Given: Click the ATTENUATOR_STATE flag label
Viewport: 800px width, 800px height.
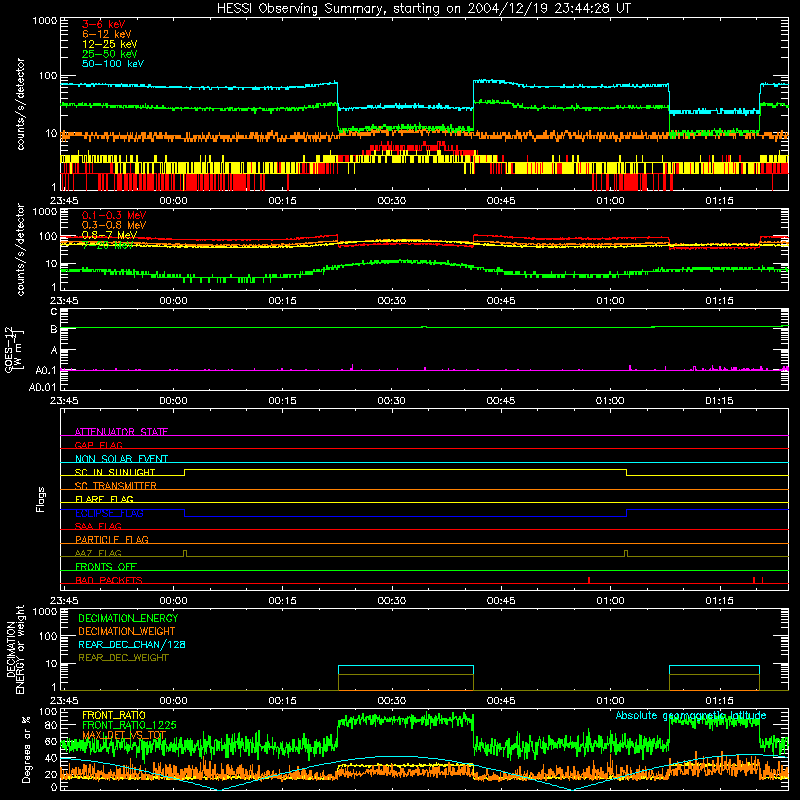Looking at the screenshot, I should pyautogui.click(x=121, y=432).
